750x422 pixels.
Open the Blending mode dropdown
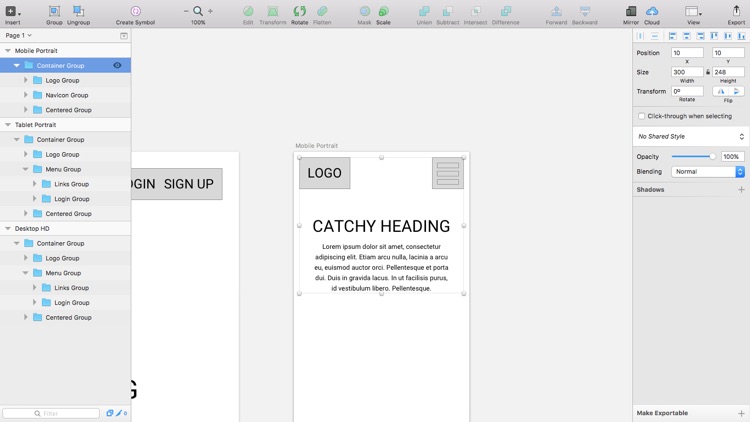[x=708, y=171]
